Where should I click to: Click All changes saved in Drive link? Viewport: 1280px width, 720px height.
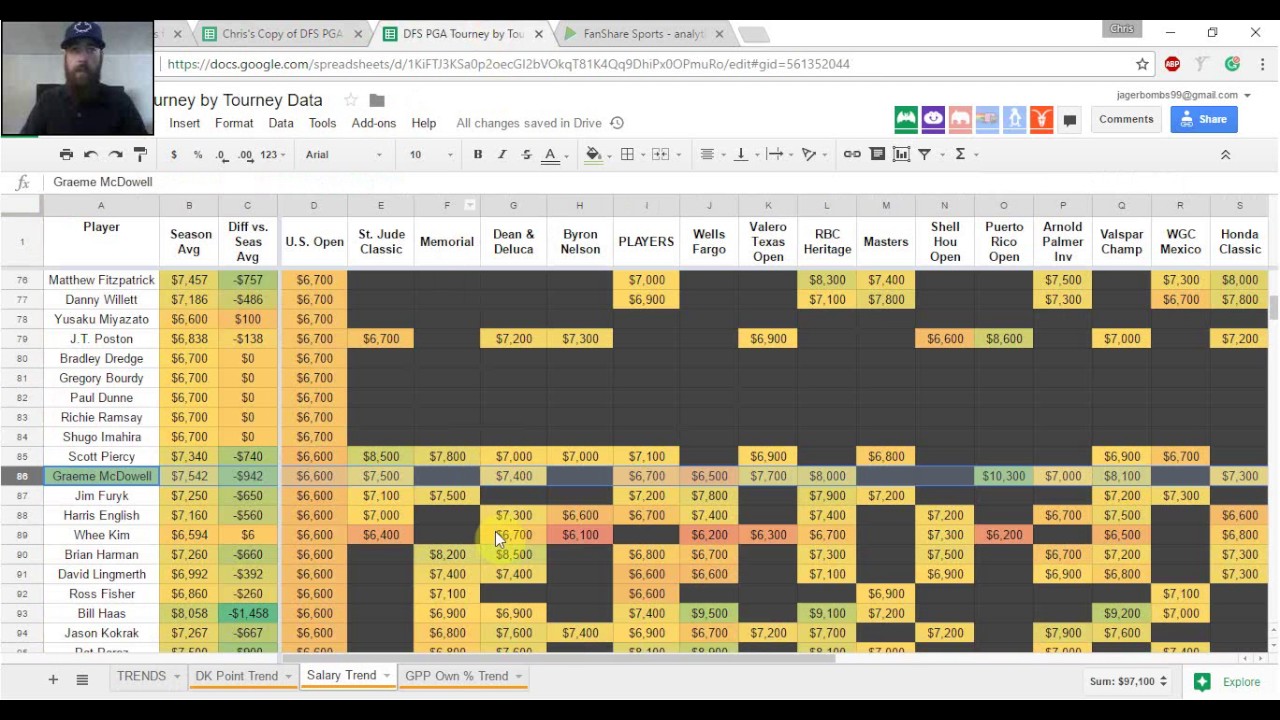click(529, 123)
